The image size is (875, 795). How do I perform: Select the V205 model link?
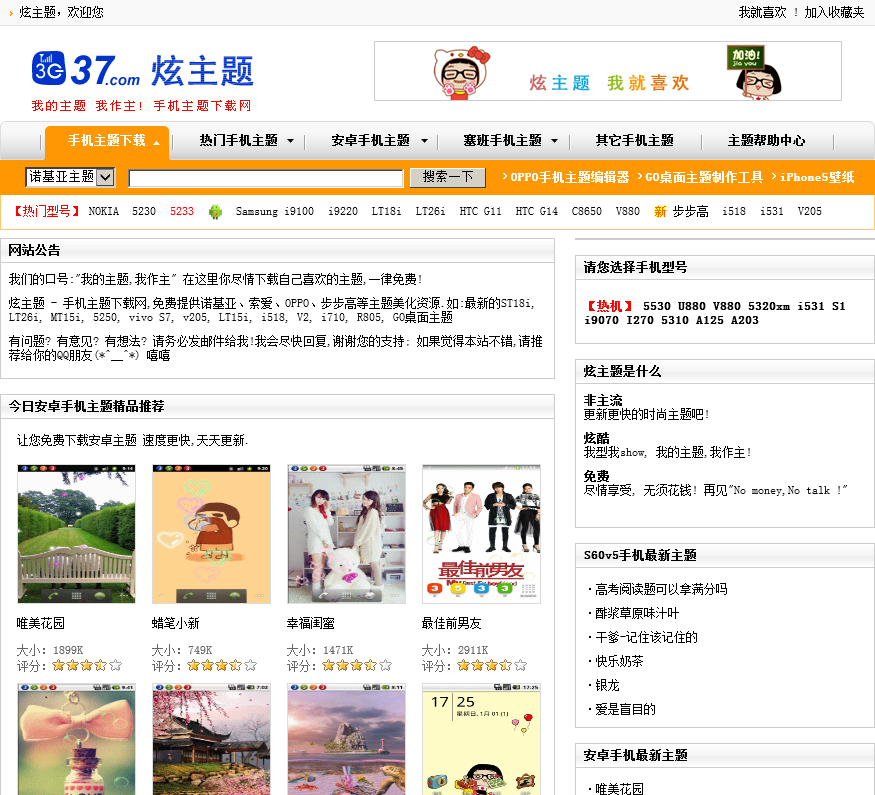(809, 211)
